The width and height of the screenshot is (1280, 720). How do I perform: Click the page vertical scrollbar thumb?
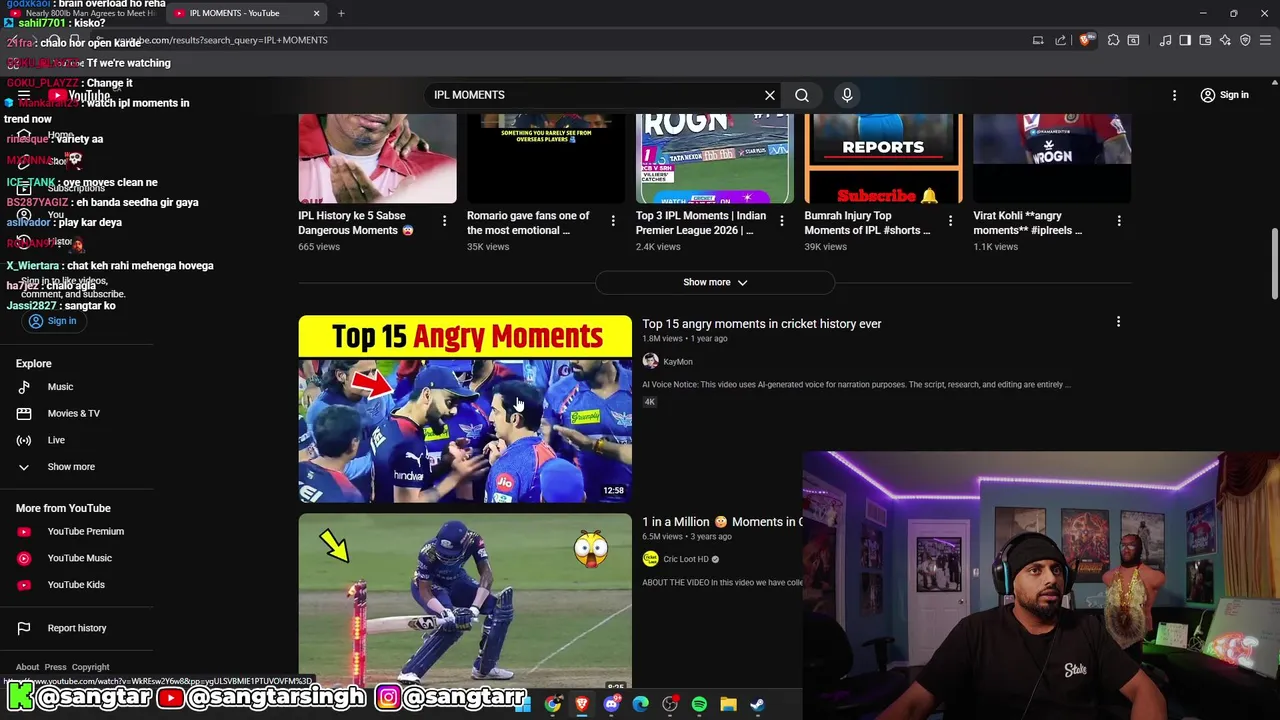click(1274, 263)
